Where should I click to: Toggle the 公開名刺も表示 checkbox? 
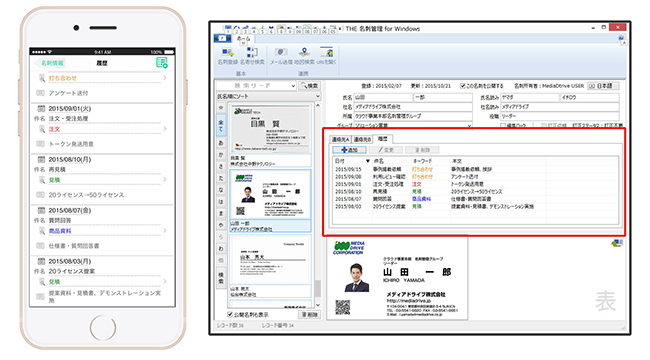click(230, 314)
